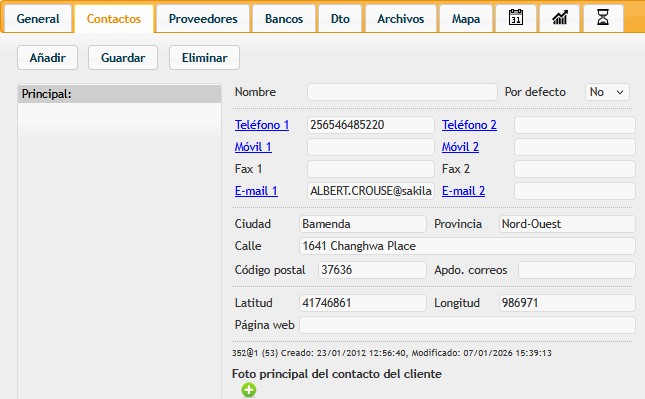Edit Calle field 1641 Changhwa Place
645x399 pixels.
pyautogui.click(x=467, y=246)
